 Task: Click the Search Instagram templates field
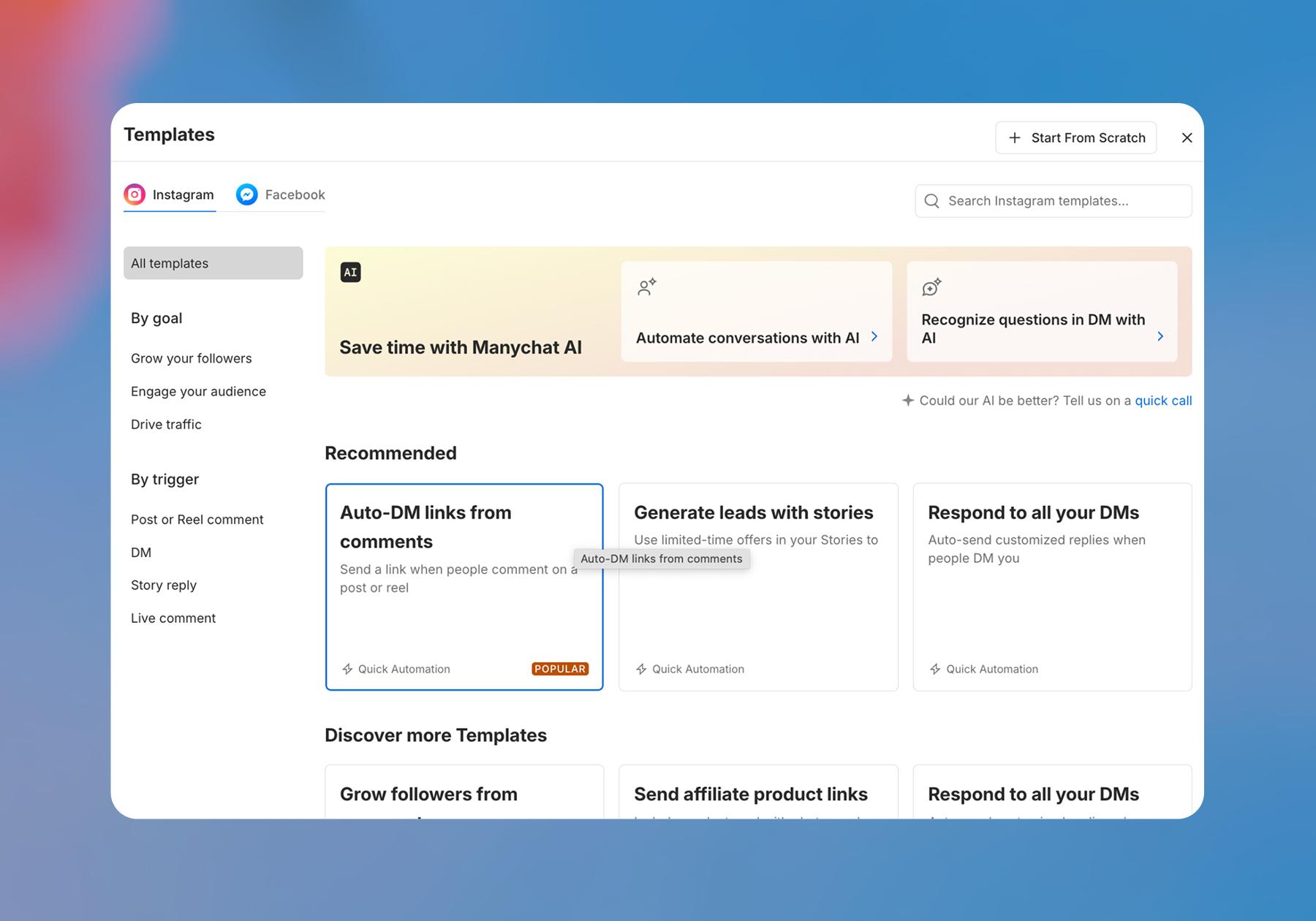(x=1054, y=201)
